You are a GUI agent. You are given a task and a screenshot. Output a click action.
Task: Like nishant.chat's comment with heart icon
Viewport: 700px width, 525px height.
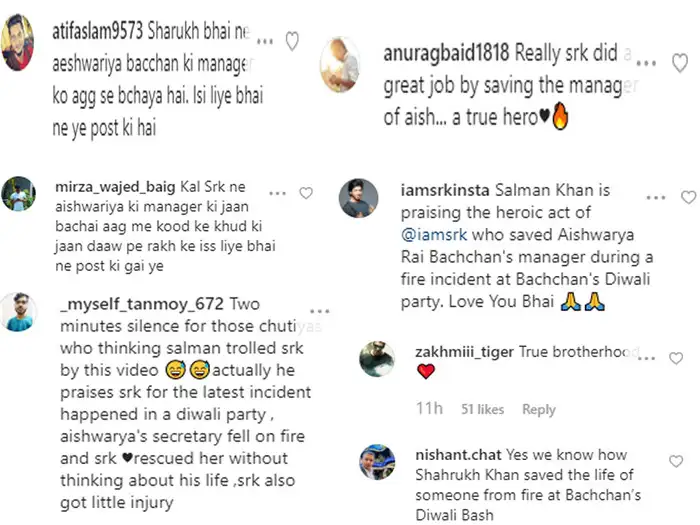(676, 461)
